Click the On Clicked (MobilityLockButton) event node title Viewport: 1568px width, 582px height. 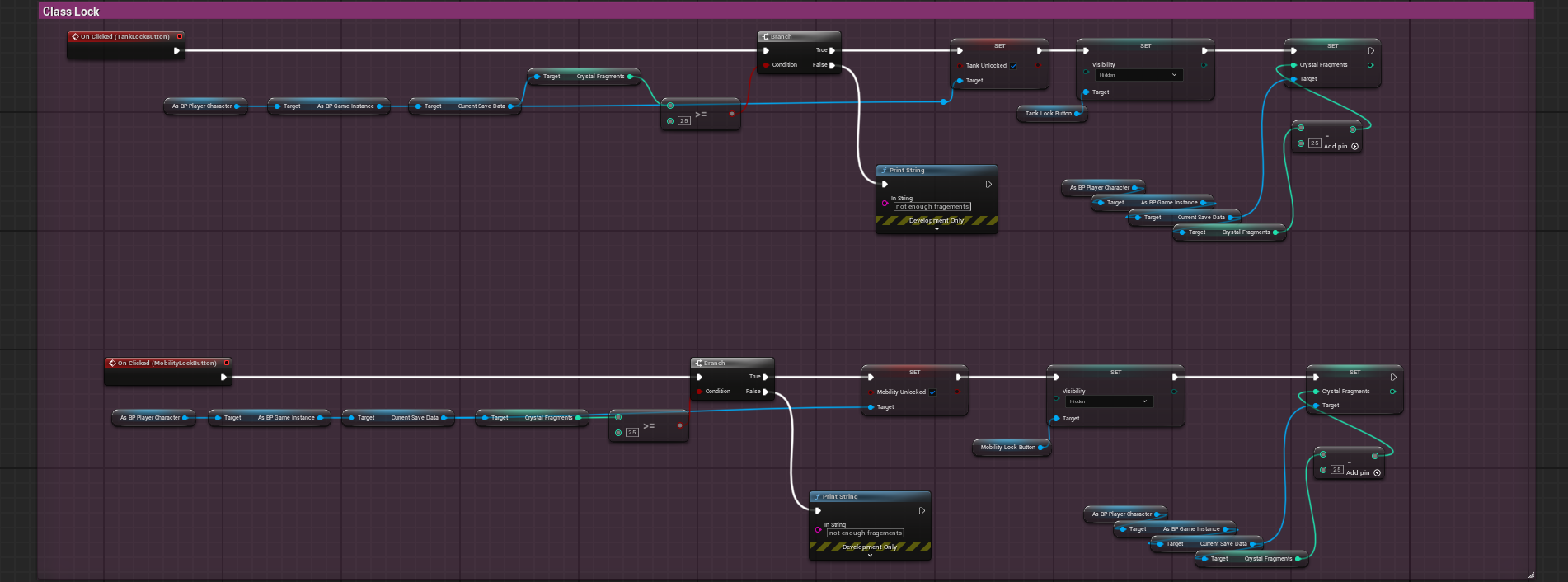pos(167,363)
